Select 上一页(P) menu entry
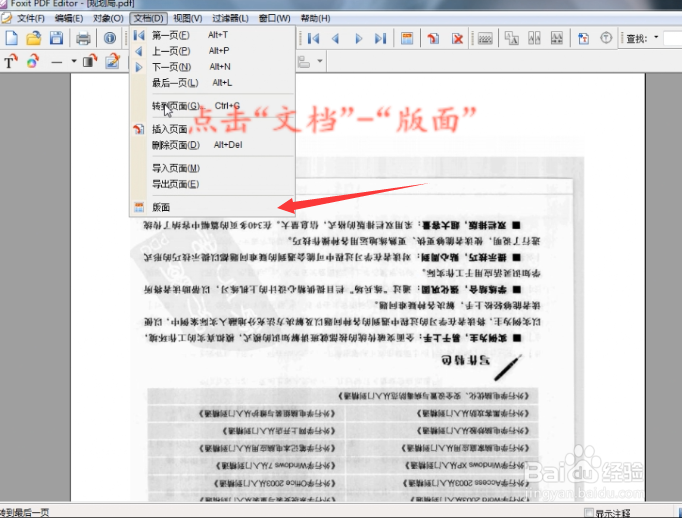 coord(213,51)
